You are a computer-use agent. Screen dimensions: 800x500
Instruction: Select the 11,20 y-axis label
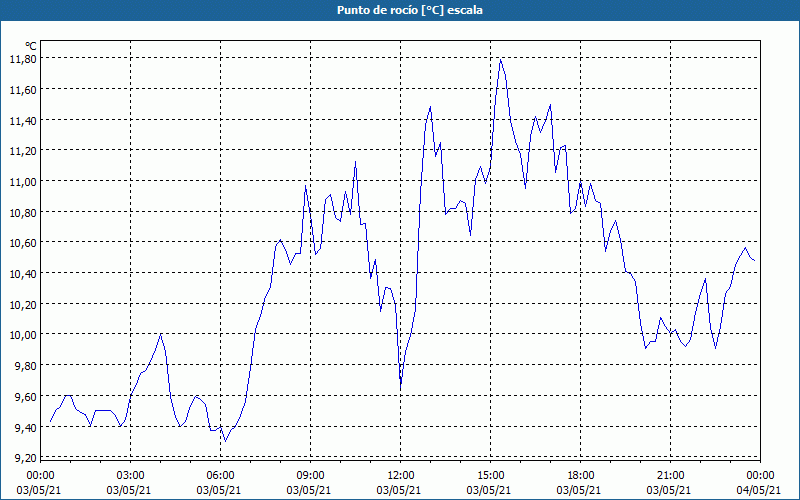click(23, 151)
